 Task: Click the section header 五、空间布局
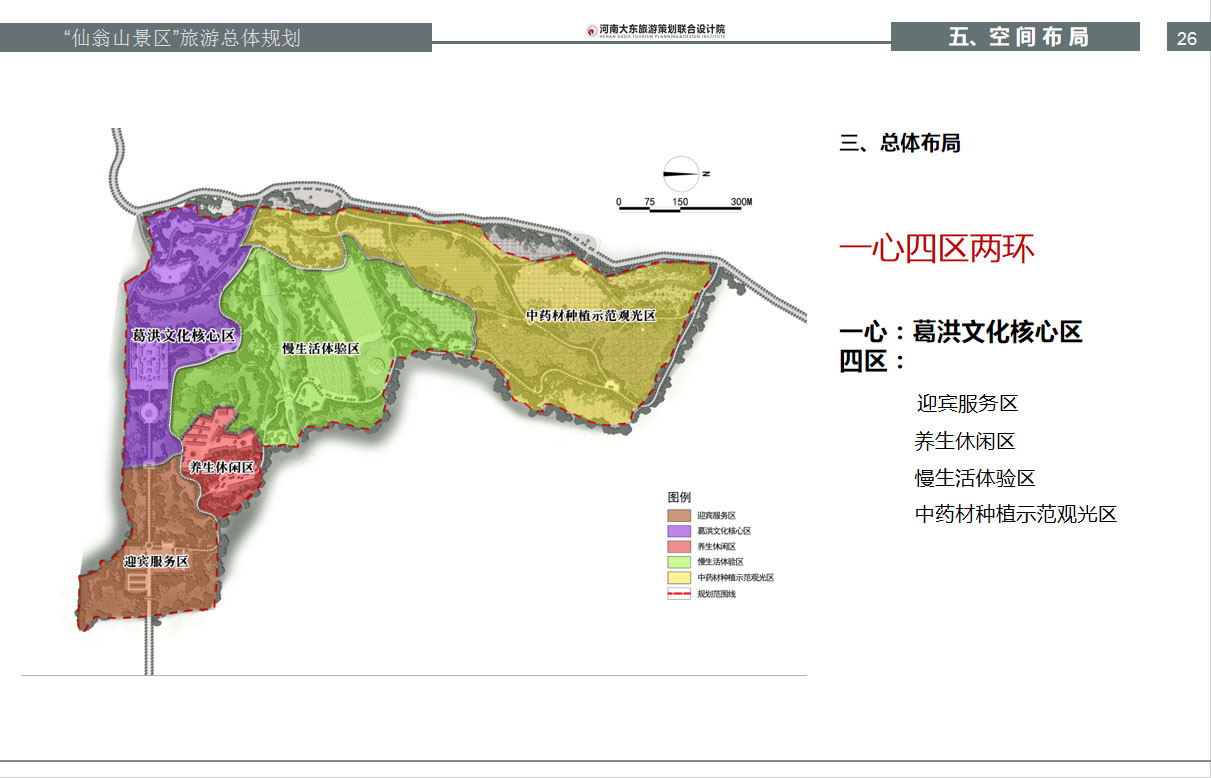click(x=1018, y=38)
